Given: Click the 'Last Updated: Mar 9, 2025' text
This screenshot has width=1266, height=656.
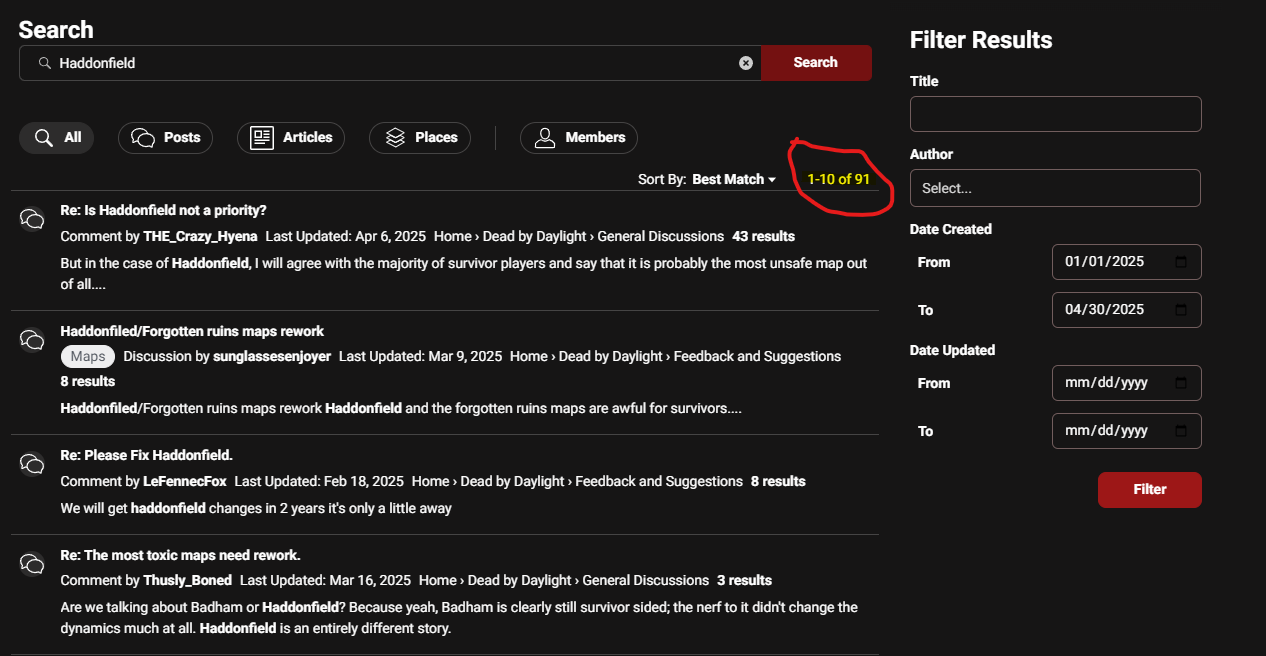Looking at the screenshot, I should 420,356.
